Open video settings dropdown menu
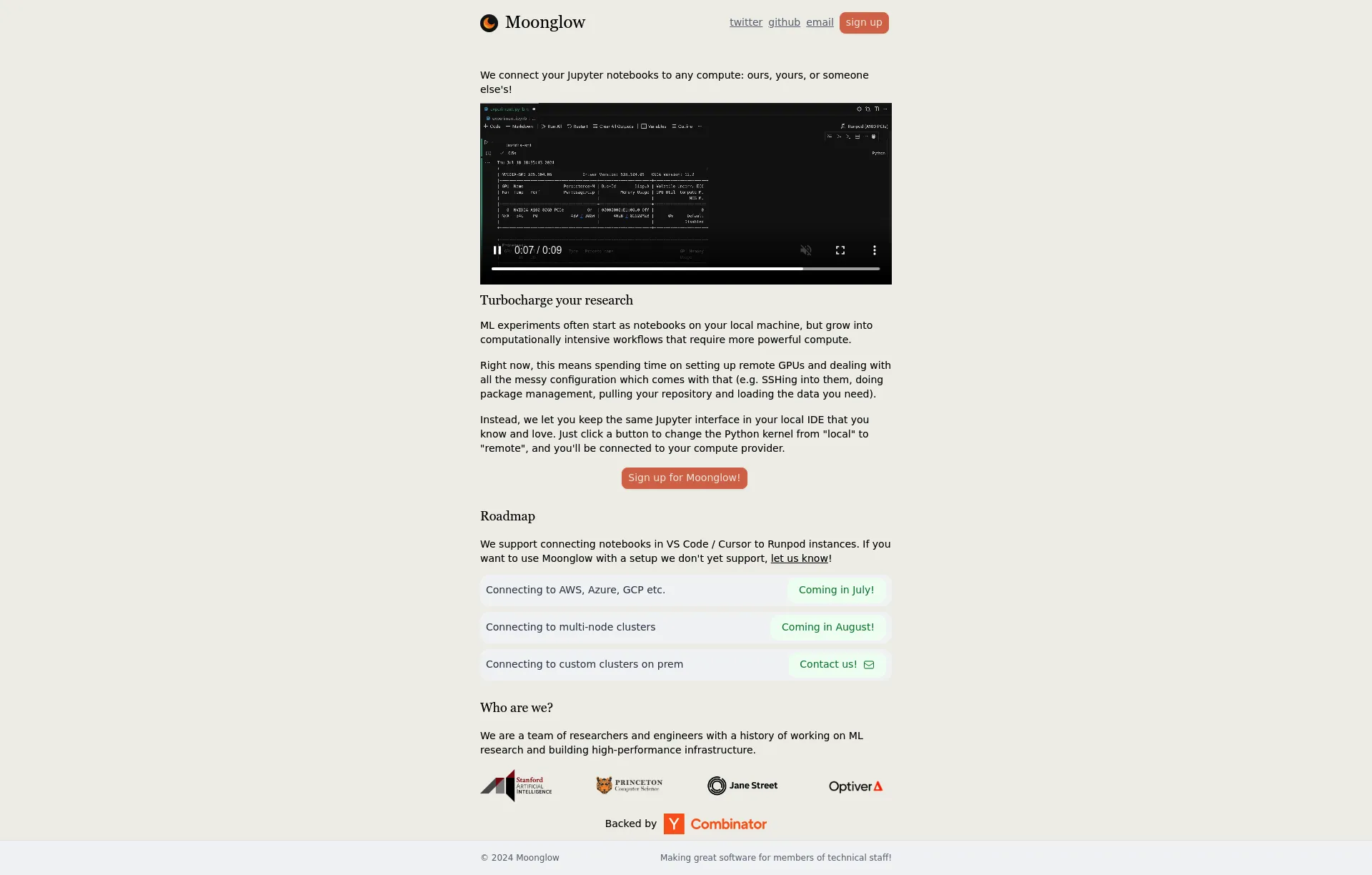Image resolution: width=1372 pixels, height=875 pixels. point(875,250)
